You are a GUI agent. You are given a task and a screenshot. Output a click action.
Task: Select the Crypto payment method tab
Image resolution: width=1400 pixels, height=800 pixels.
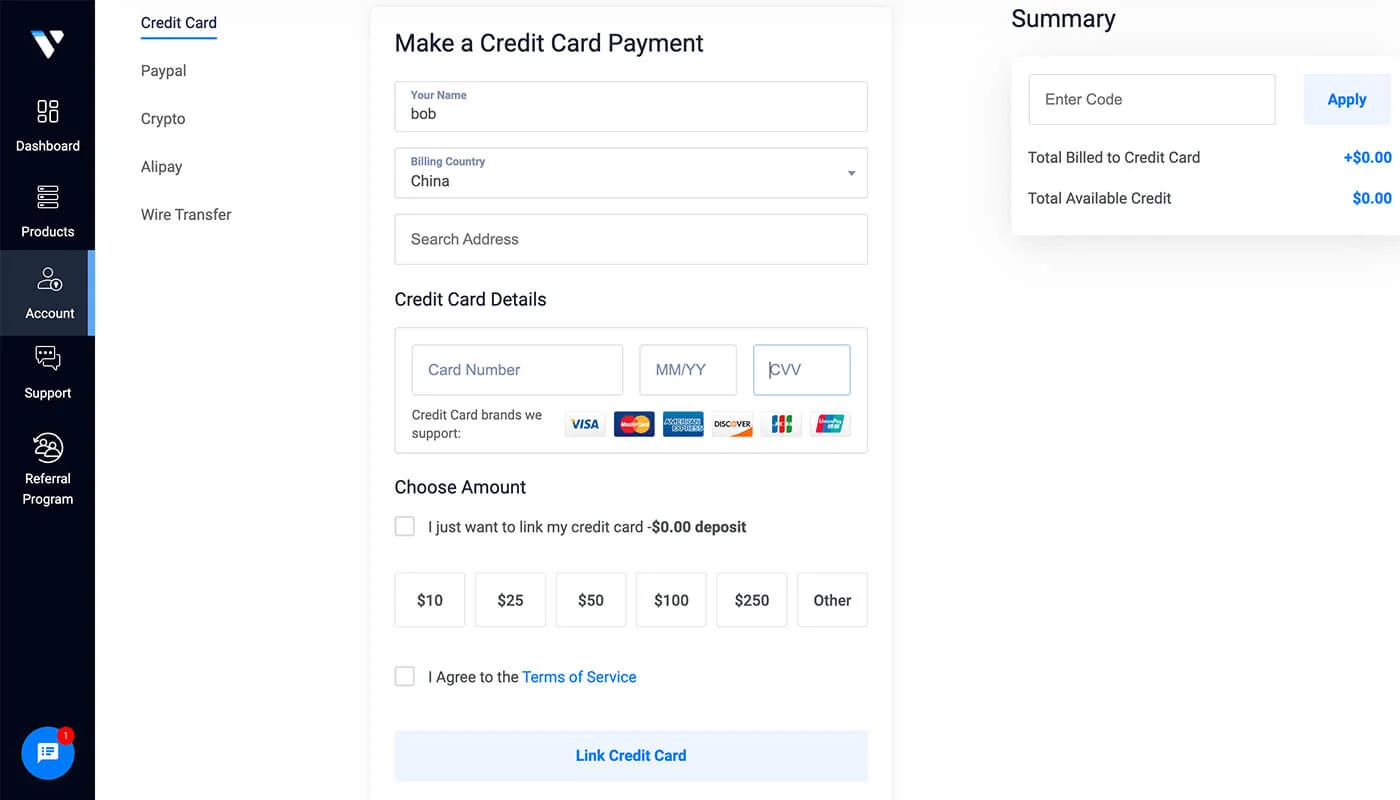pos(163,119)
